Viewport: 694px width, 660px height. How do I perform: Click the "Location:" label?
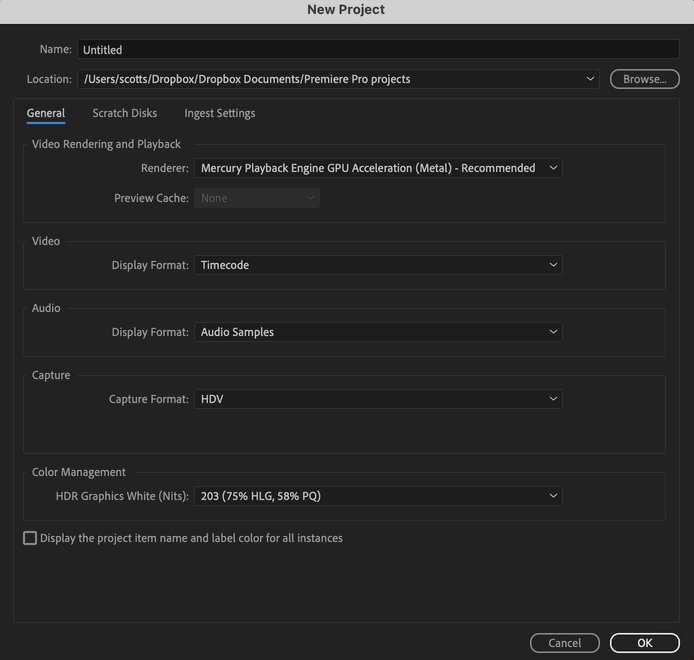(49, 79)
